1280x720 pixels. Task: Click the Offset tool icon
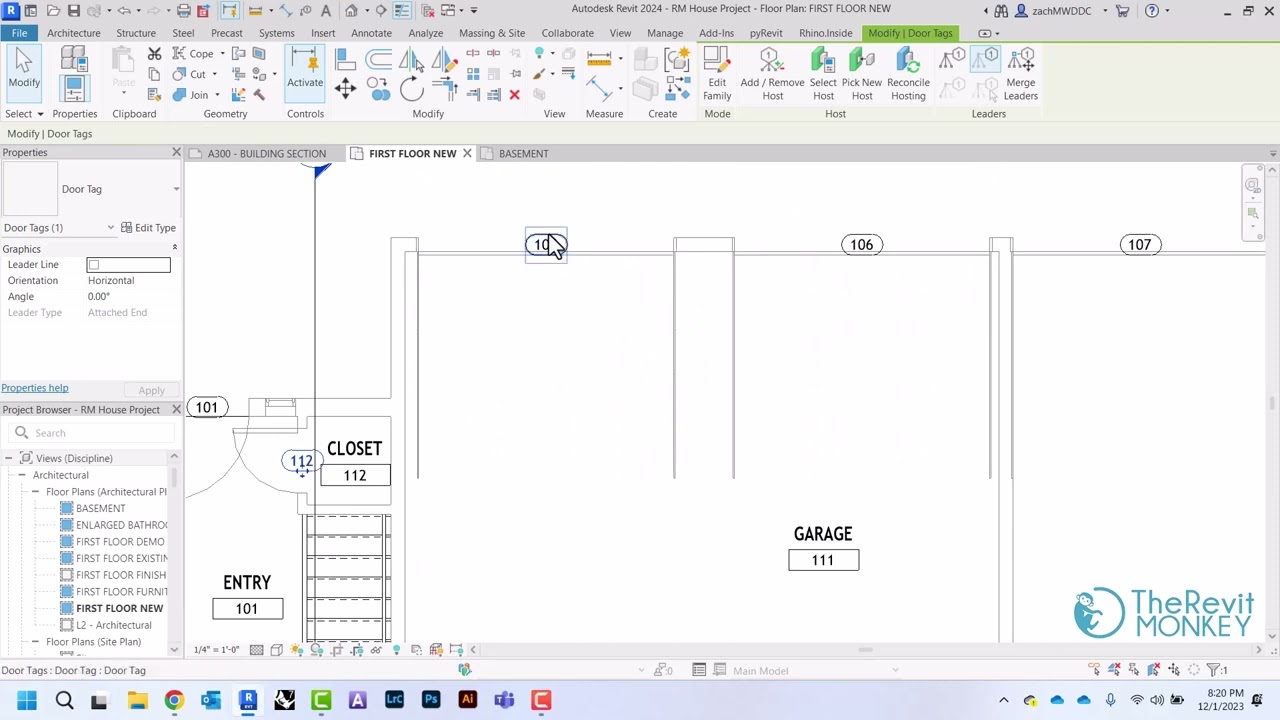pyautogui.click(x=379, y=60)
